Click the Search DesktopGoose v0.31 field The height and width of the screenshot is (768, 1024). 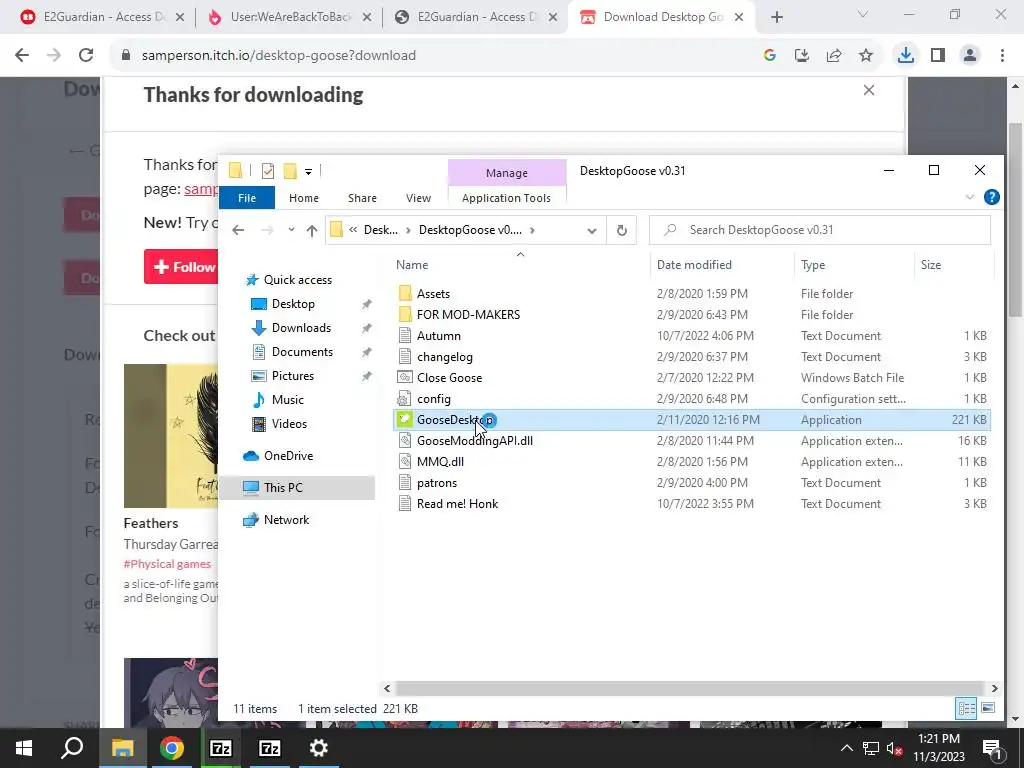(x=820, y=230)
